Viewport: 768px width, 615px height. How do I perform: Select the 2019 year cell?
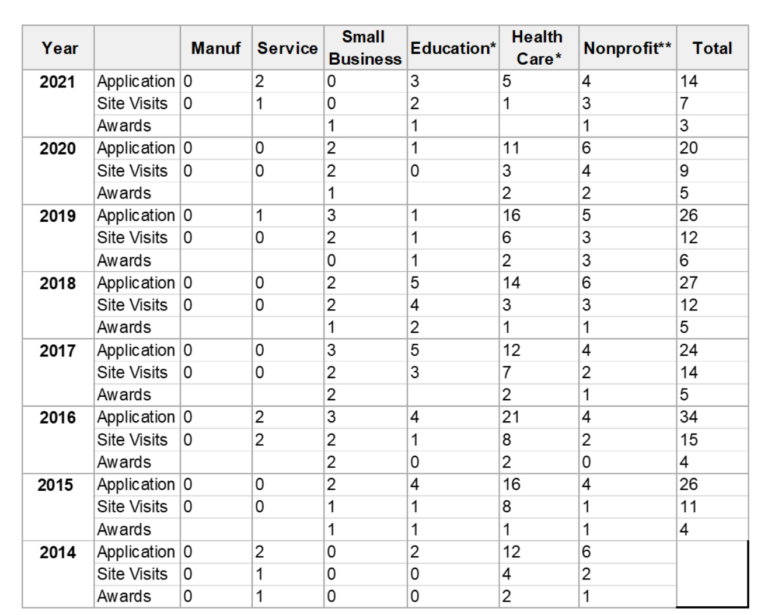click(x=58, y=216)
